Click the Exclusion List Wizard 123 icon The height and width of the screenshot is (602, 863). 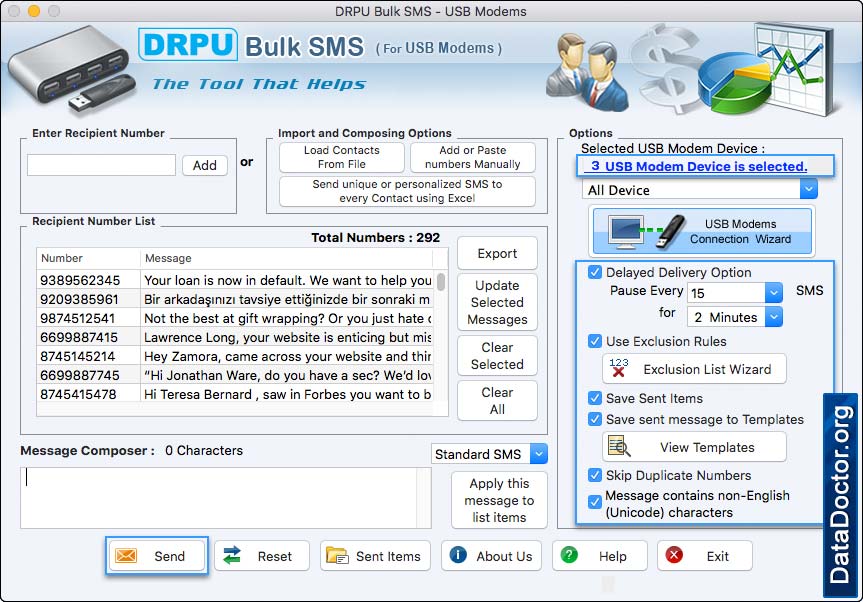619,368
